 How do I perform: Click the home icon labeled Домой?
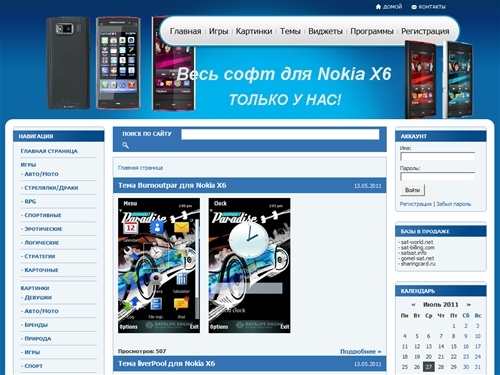point(378,7)
